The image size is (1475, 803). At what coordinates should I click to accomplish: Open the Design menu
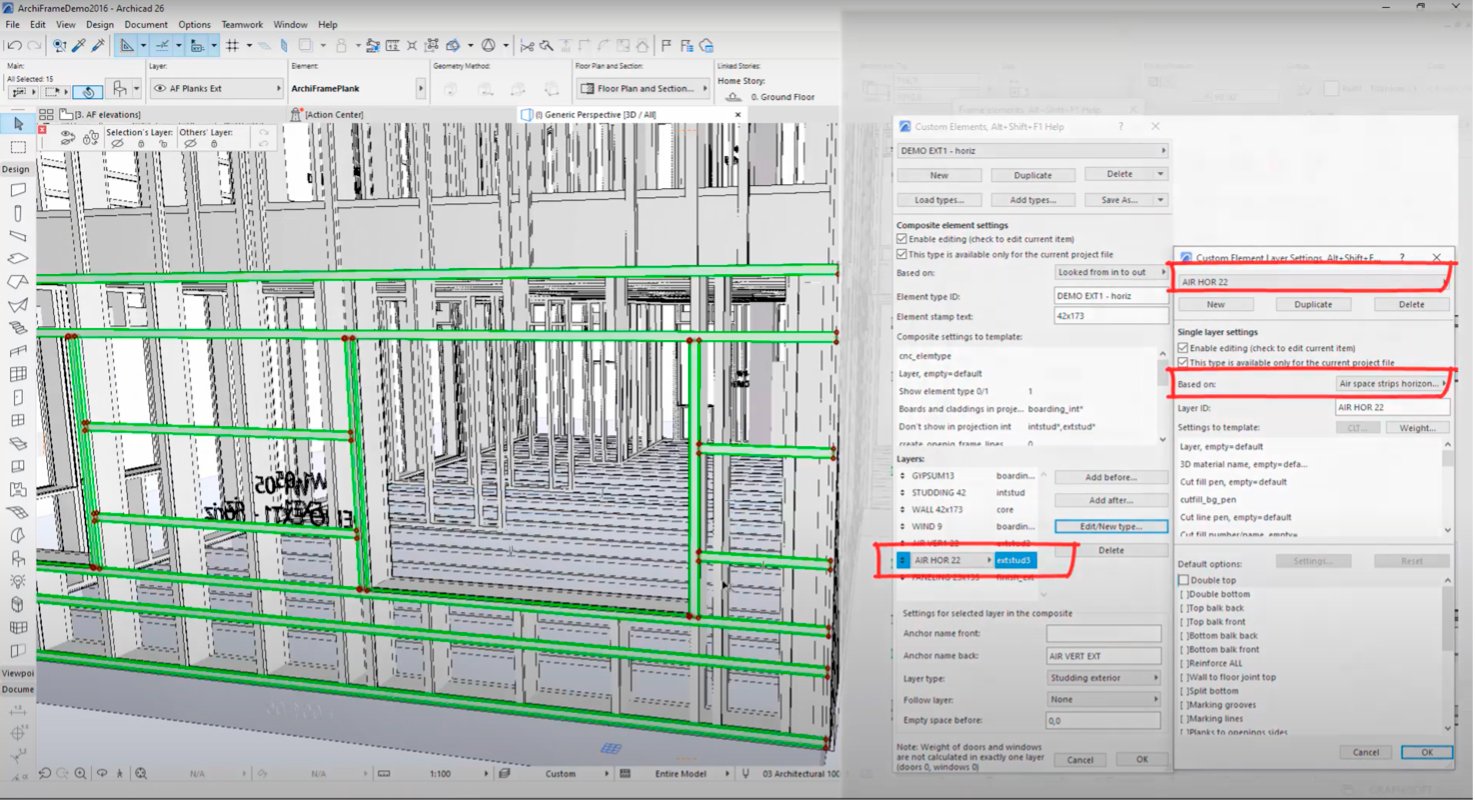[x=99, y=24]
